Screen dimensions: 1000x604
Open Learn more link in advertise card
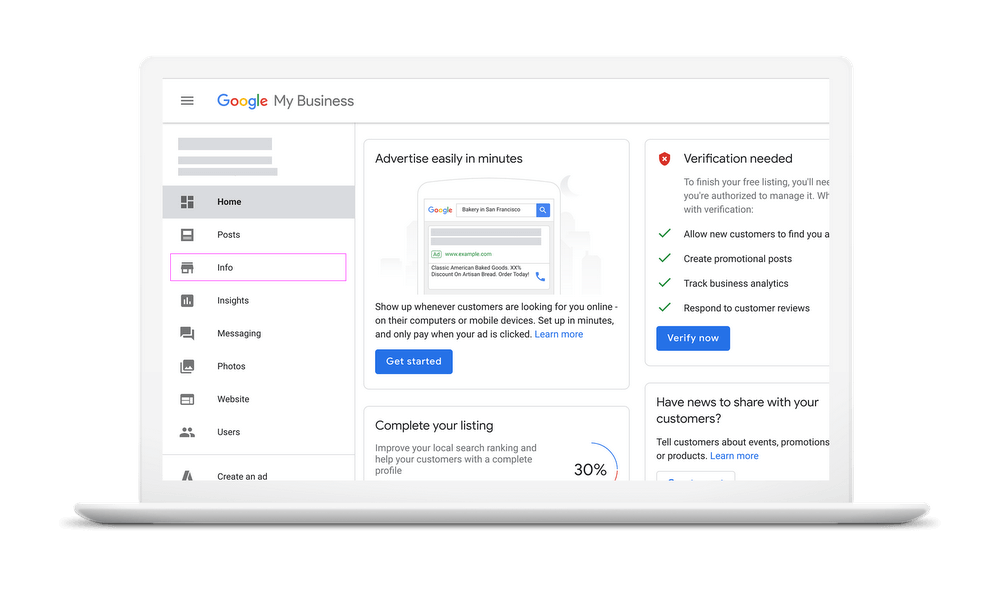pyautogui.click(x=559, y=334)
